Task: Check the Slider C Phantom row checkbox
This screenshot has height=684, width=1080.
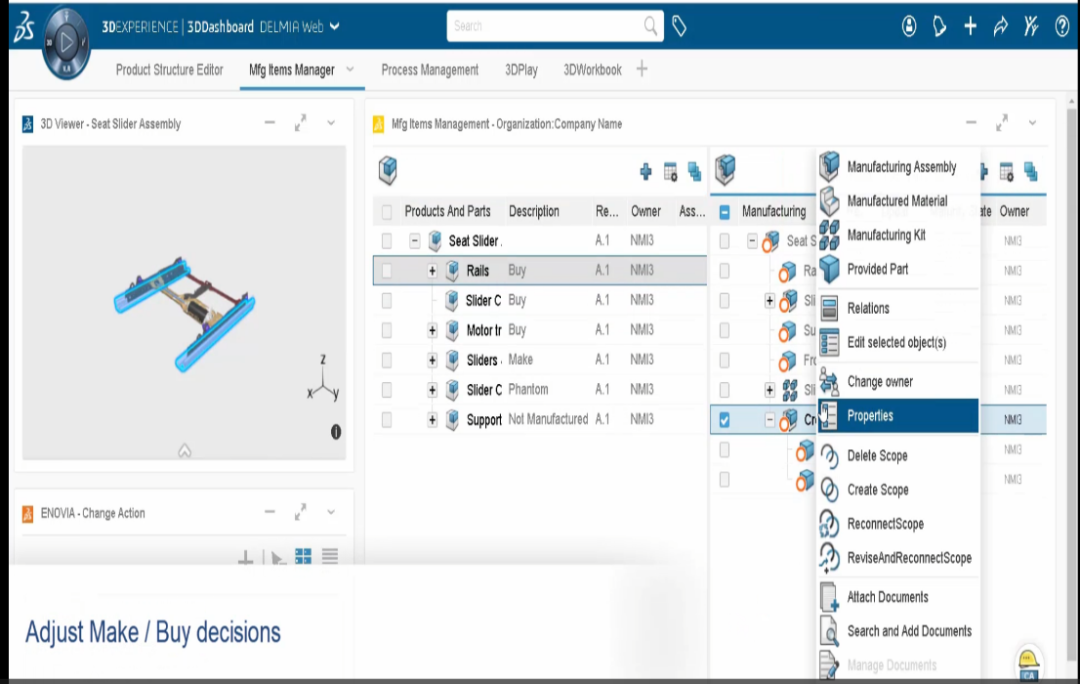Action: [x=386, y=390]
